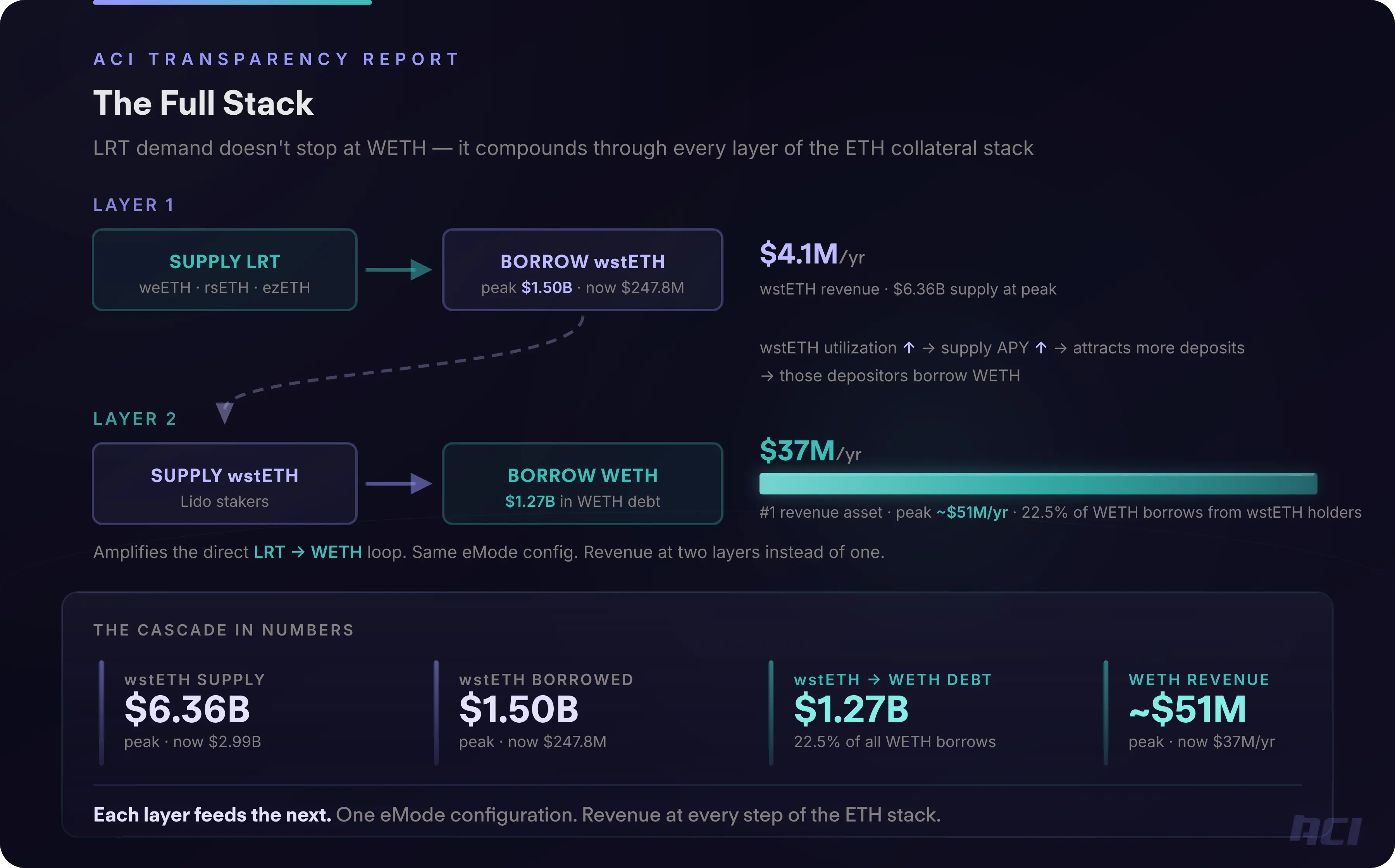Click the $6.36B wstETH SUPPLY figure
This screenshot has height=868, width=1395.
(187, 710)
